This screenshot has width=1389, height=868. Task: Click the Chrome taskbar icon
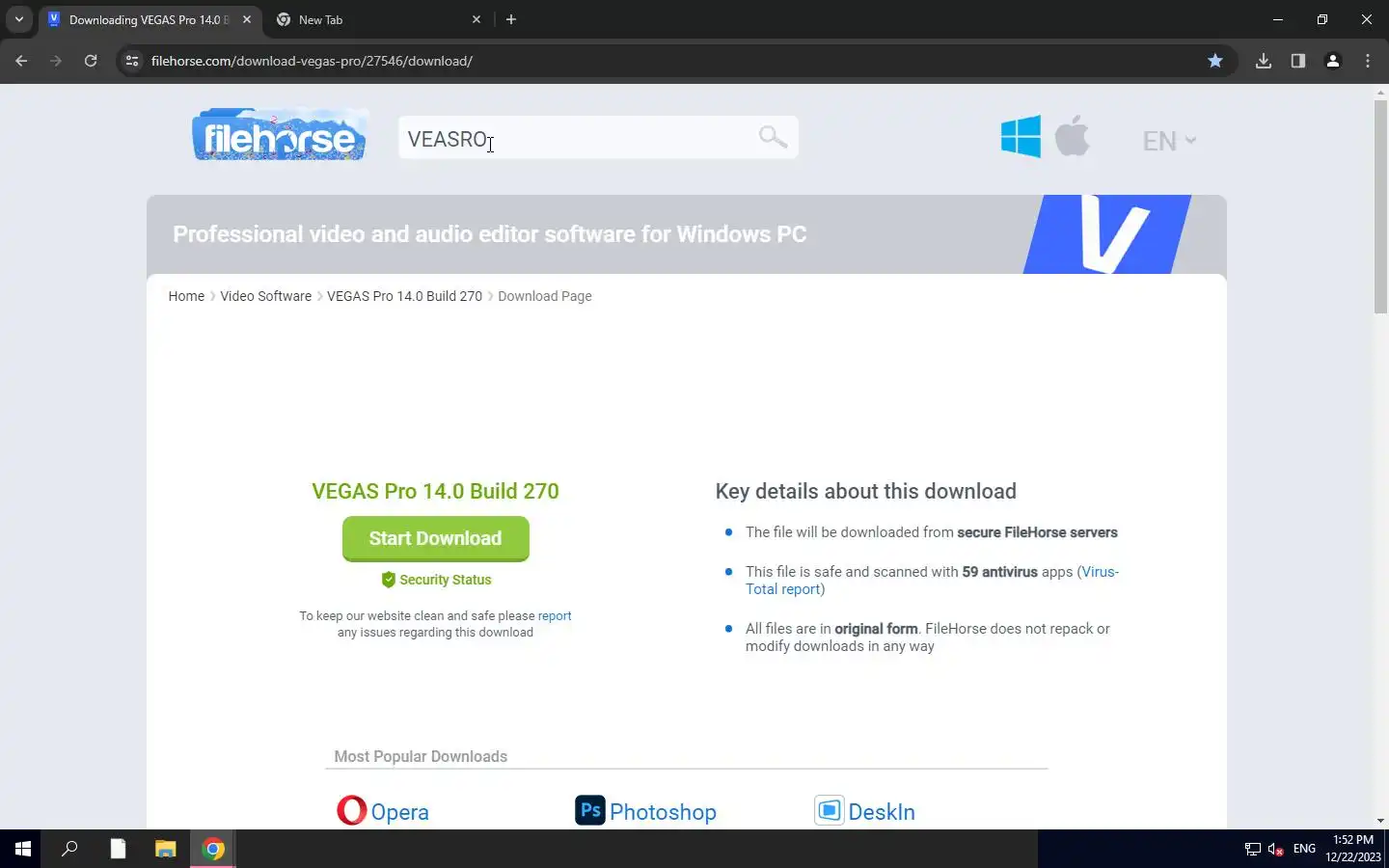tap(213, 849)
